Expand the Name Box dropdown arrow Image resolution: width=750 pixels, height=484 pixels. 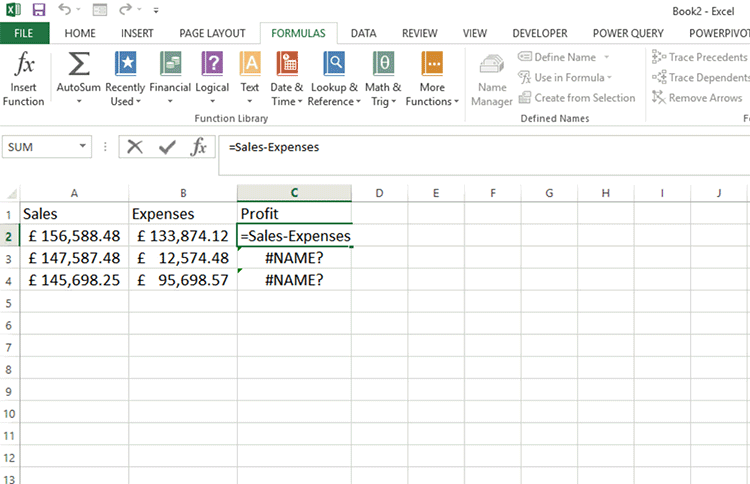(x=83, y=147)
